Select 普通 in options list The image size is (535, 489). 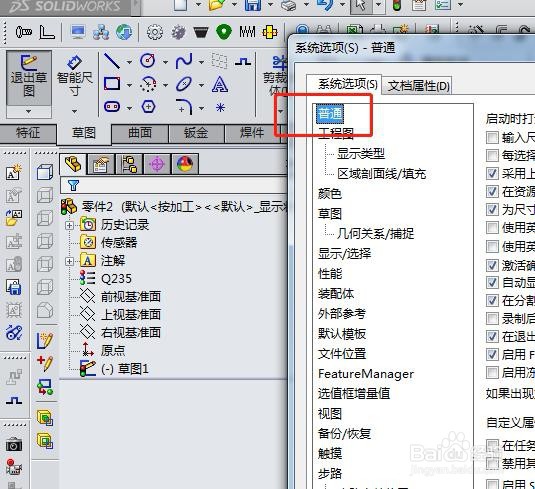[330, 114]
